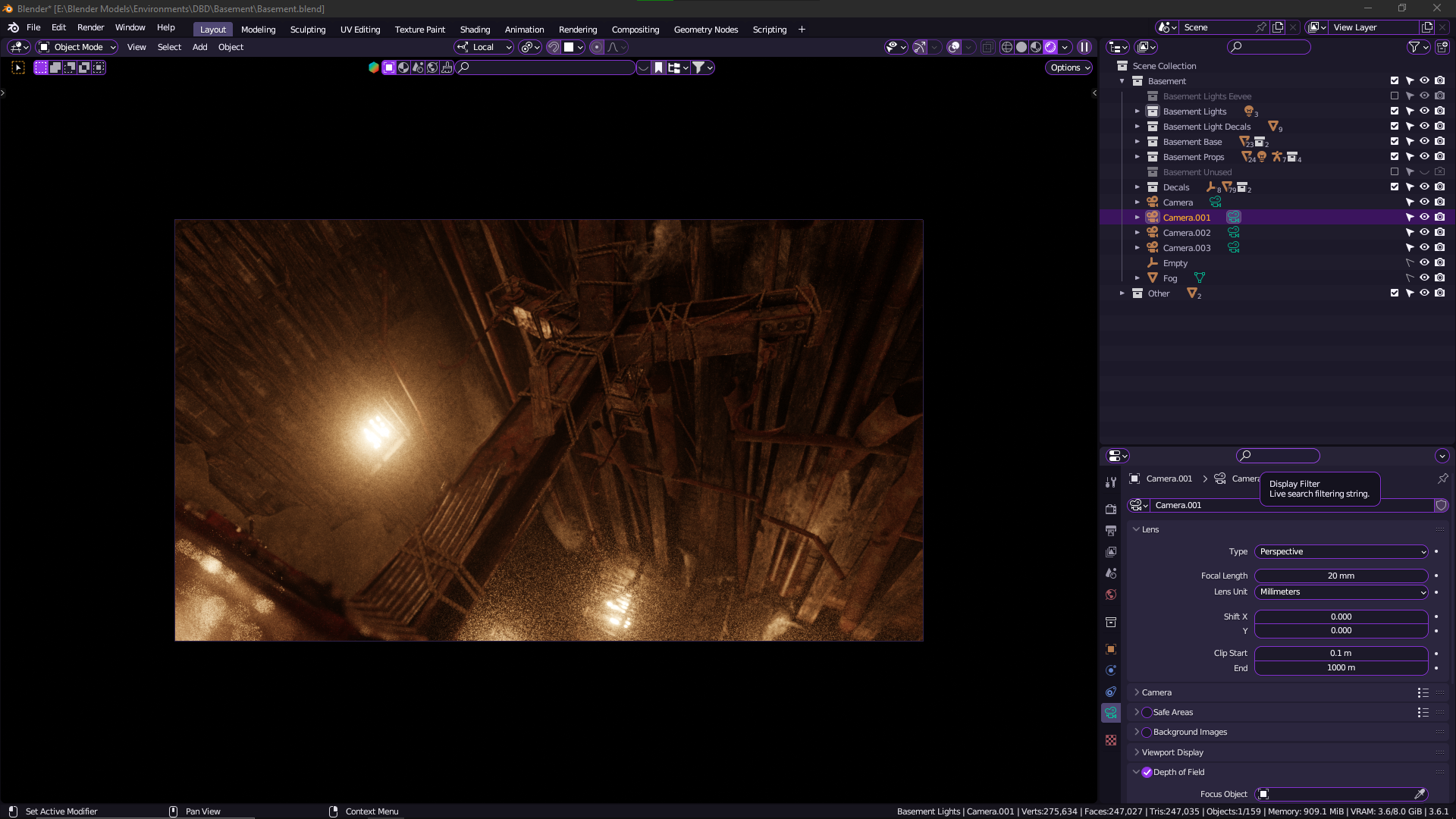Toggle the fake user shield for Camera.001
This screenshot has height=819, width=1456.
(x=1442, y=505)
